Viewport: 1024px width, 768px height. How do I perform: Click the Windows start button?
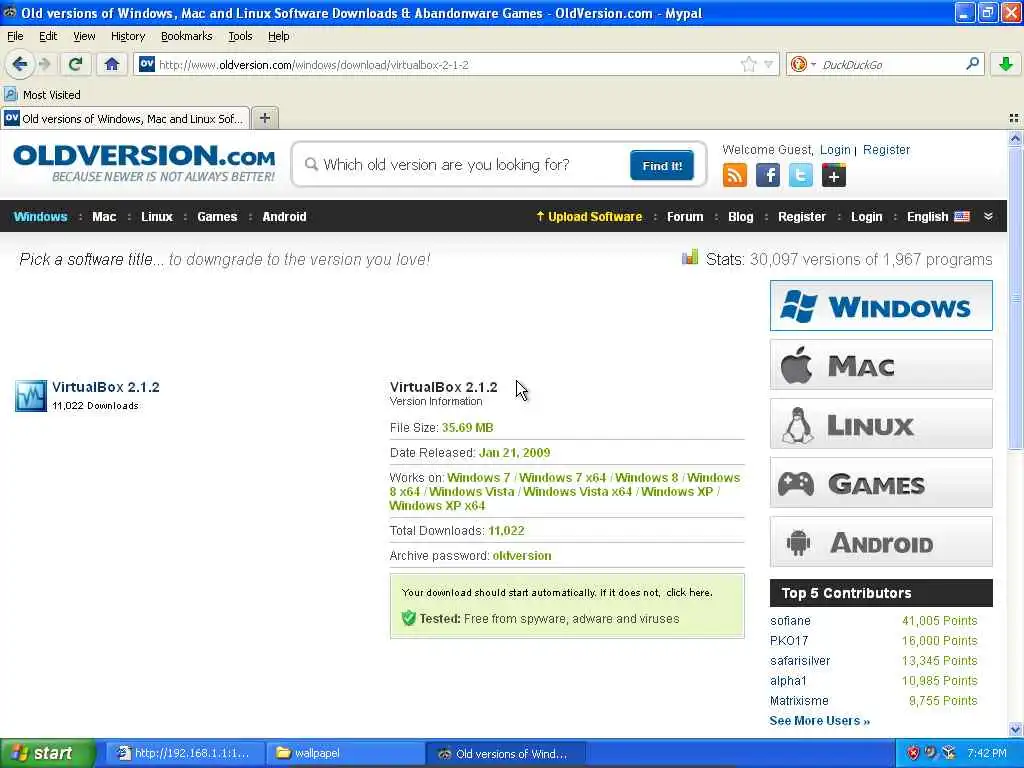pyautogui.click(x=47, y=753)
